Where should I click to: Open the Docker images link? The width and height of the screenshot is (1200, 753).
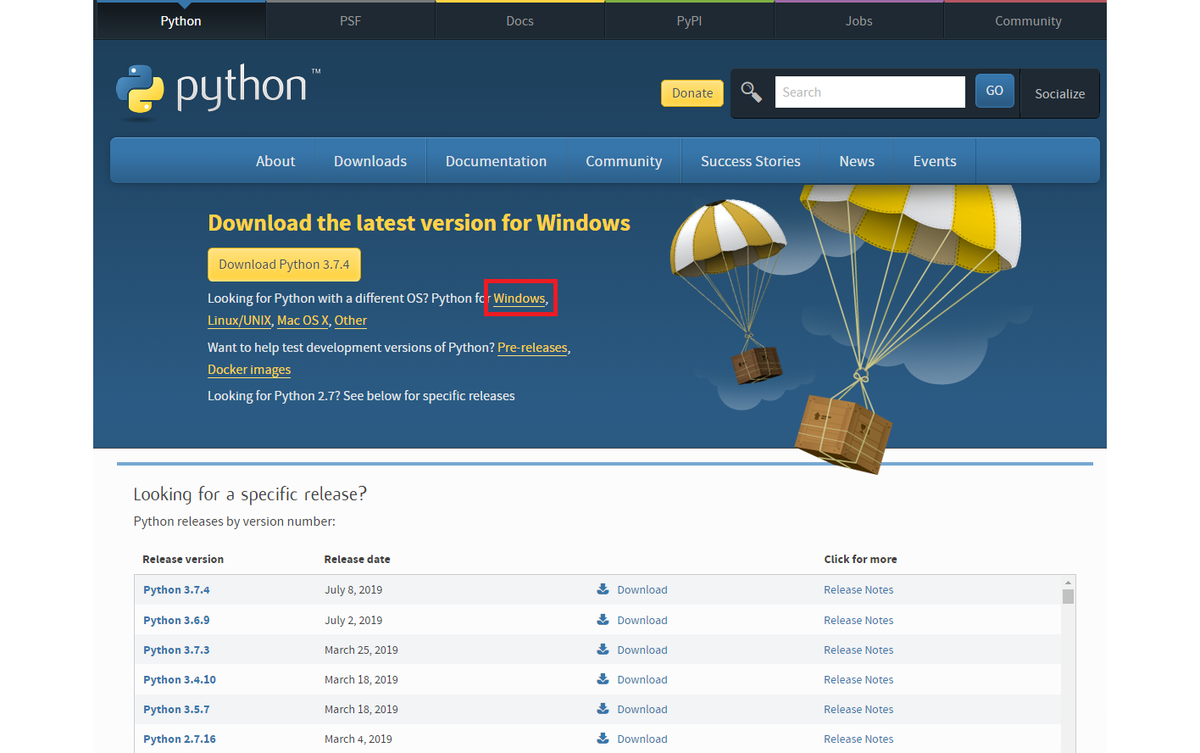pyautogui.click(x=249, y=369)
